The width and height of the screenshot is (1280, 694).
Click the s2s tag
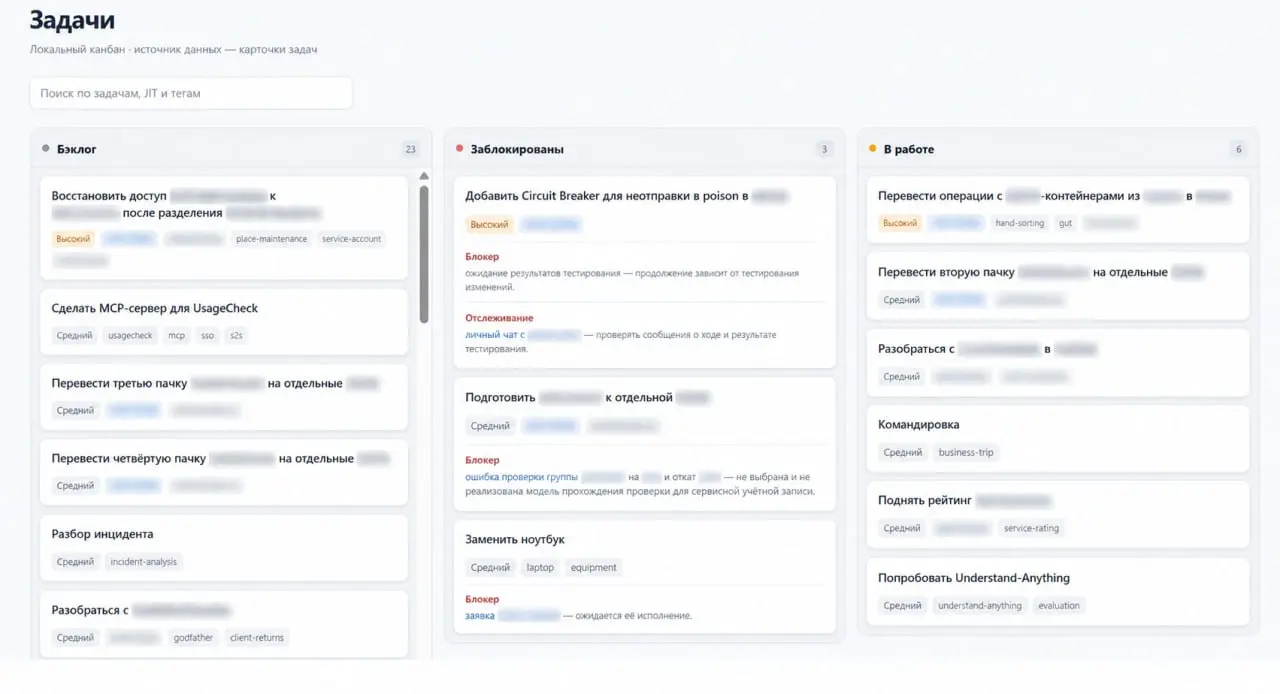236,336
